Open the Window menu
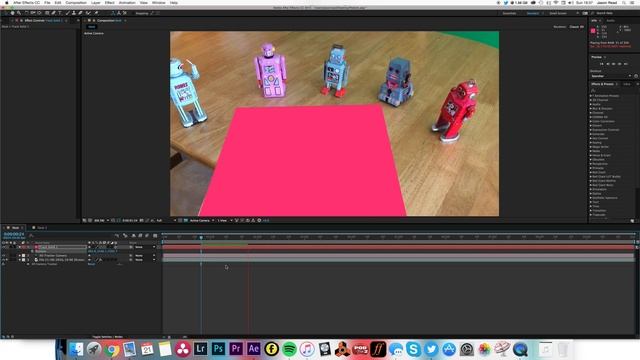Screen dimensions: 640x360 (x=158, y=2)
